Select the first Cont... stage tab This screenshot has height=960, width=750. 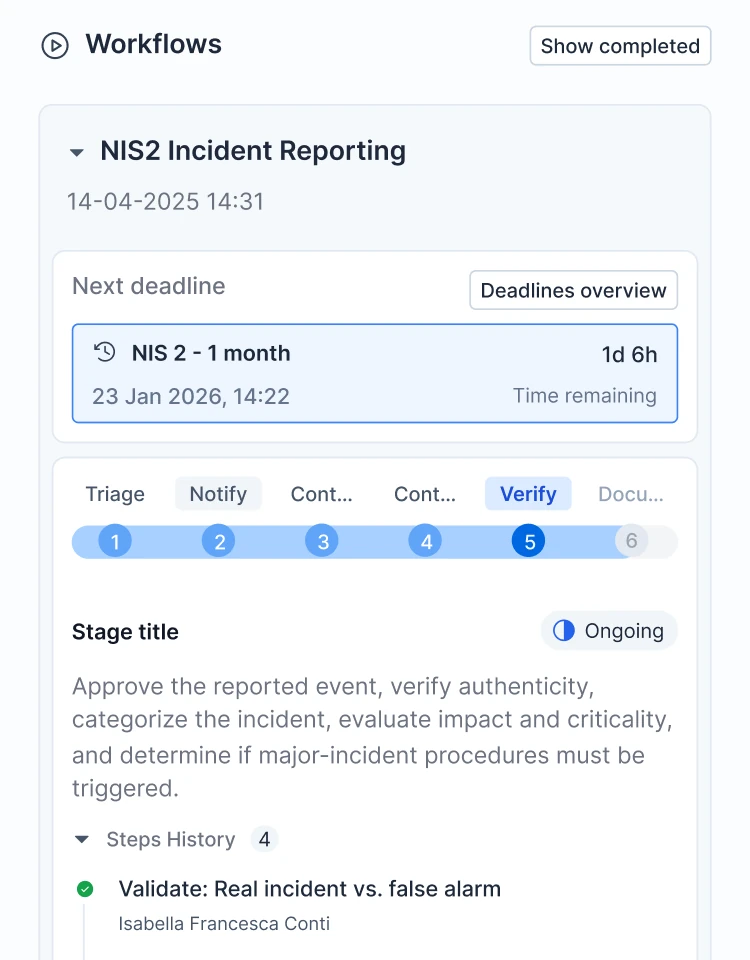(321, 494)
